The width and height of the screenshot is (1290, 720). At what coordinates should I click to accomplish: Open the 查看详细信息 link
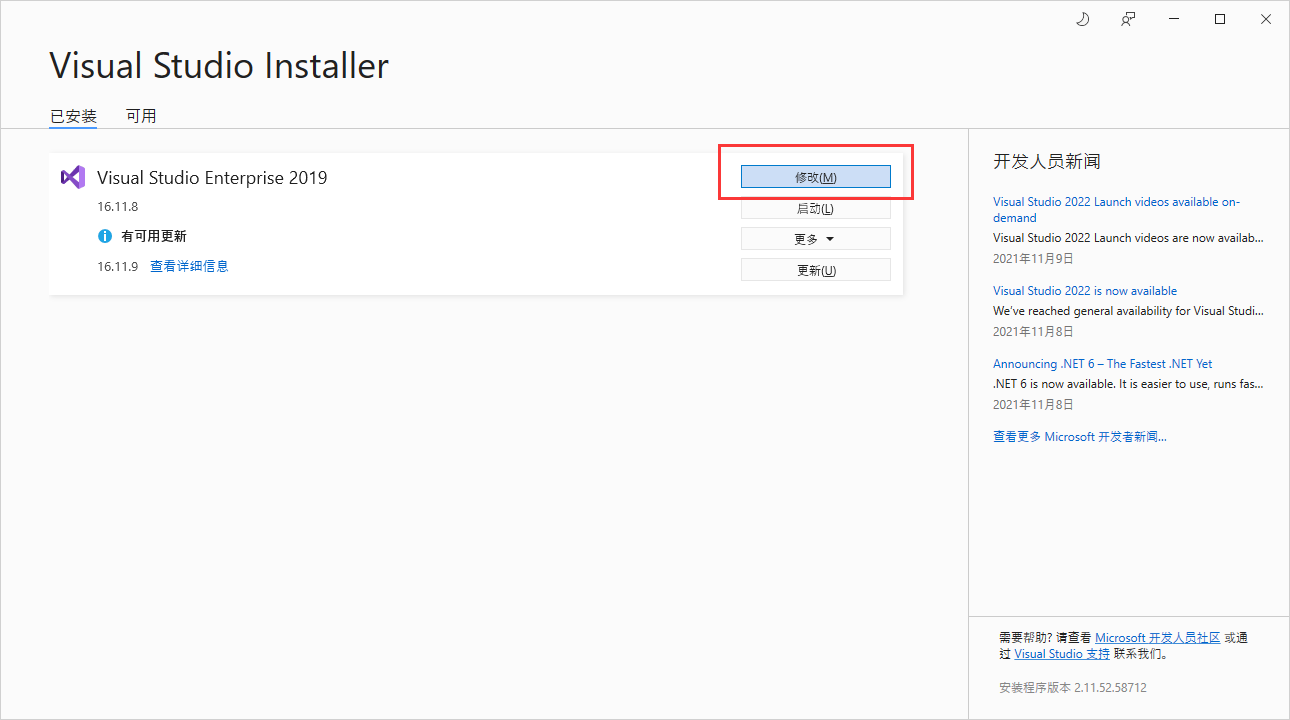(x=189, y=266)
